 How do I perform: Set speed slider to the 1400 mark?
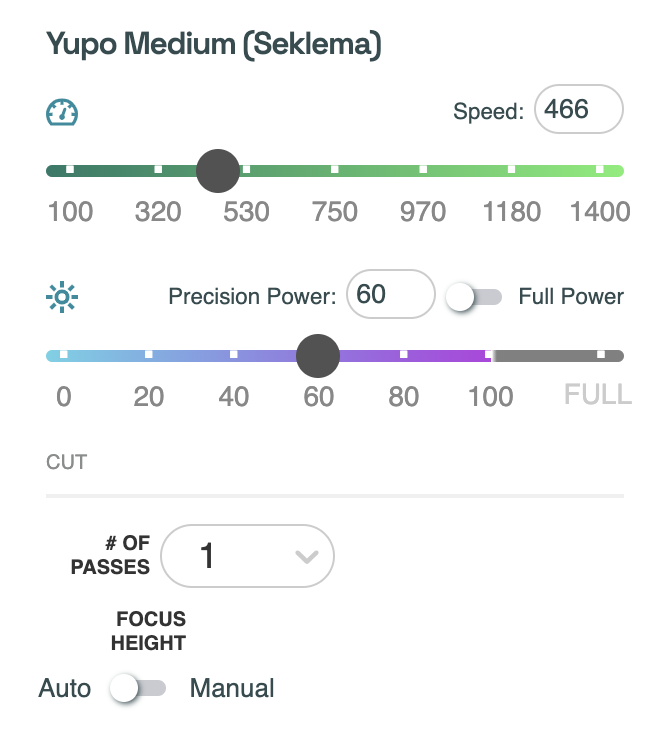[x=600, y=171]
